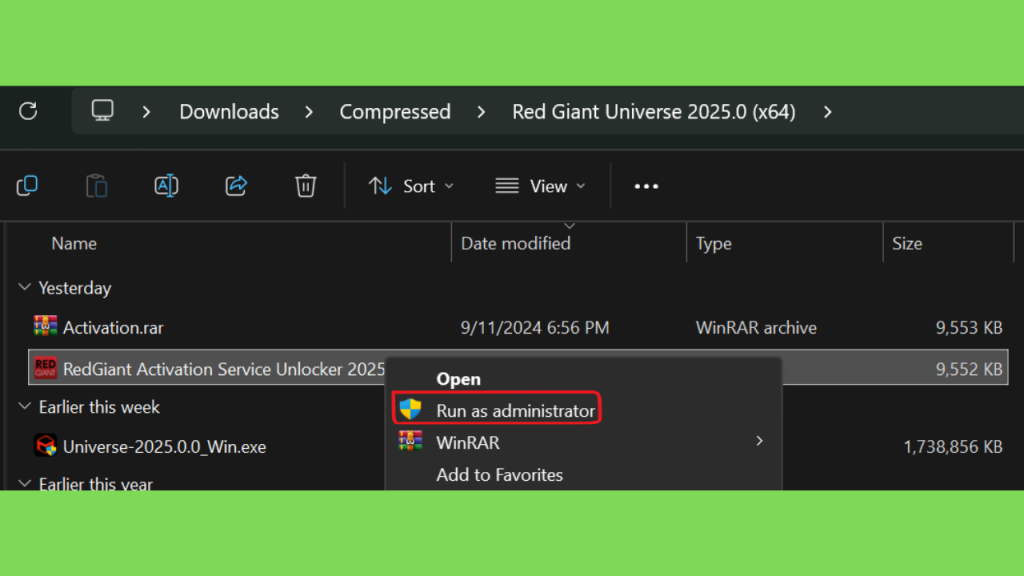Go to the Compressed breadcrumb

point(395,112)
